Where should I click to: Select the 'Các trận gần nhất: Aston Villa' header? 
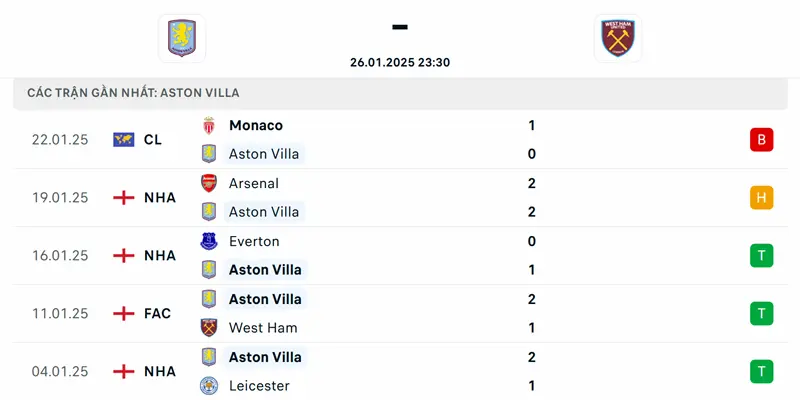(x=133, y=93)
